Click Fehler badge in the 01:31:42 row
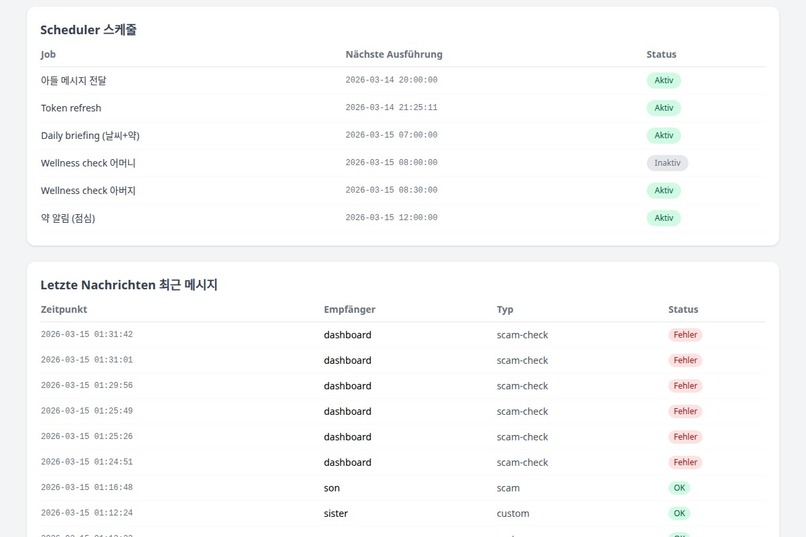This screenshot has width=806, height=537. pyautogui.click(x=685, y=335)
